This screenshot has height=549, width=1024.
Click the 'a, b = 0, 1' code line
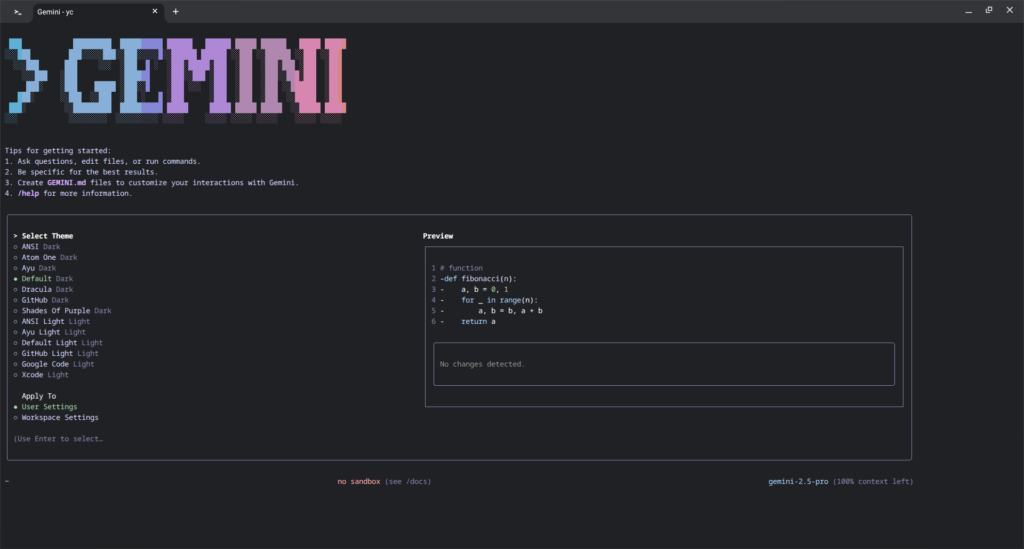(485, 289)
